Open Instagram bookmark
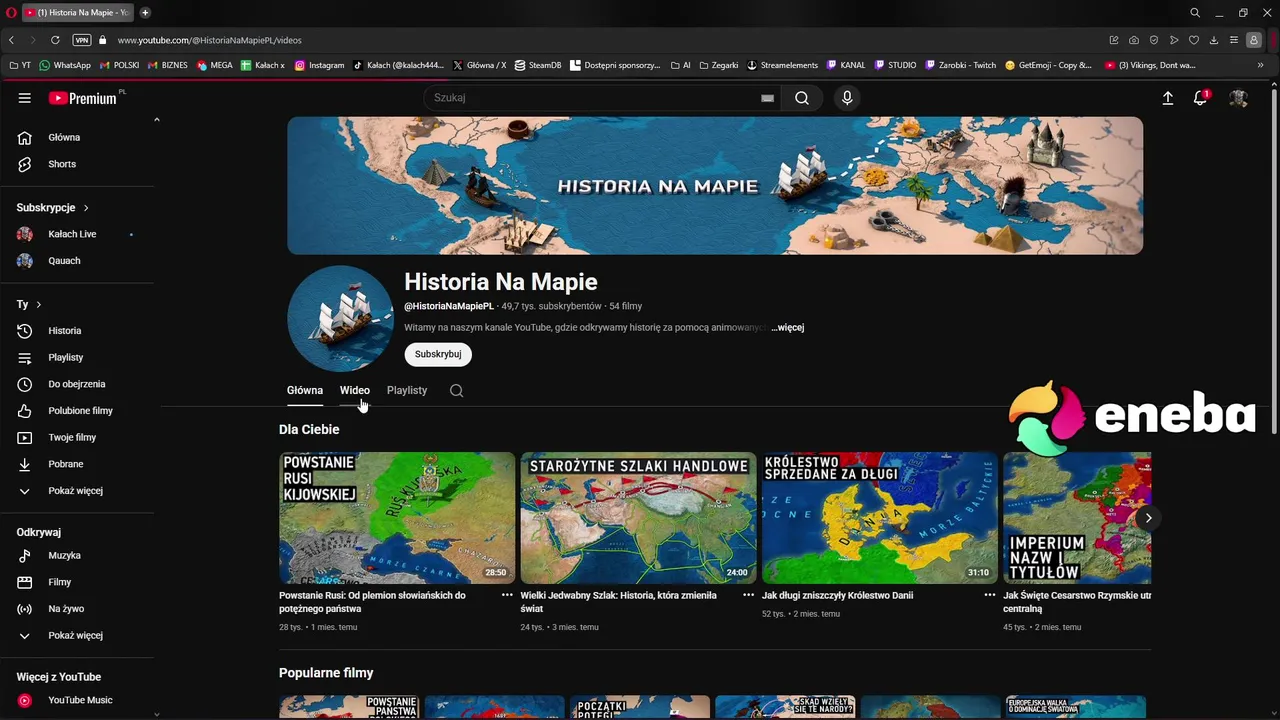Viewport: 1280px width, 720px height. (320, 65)
